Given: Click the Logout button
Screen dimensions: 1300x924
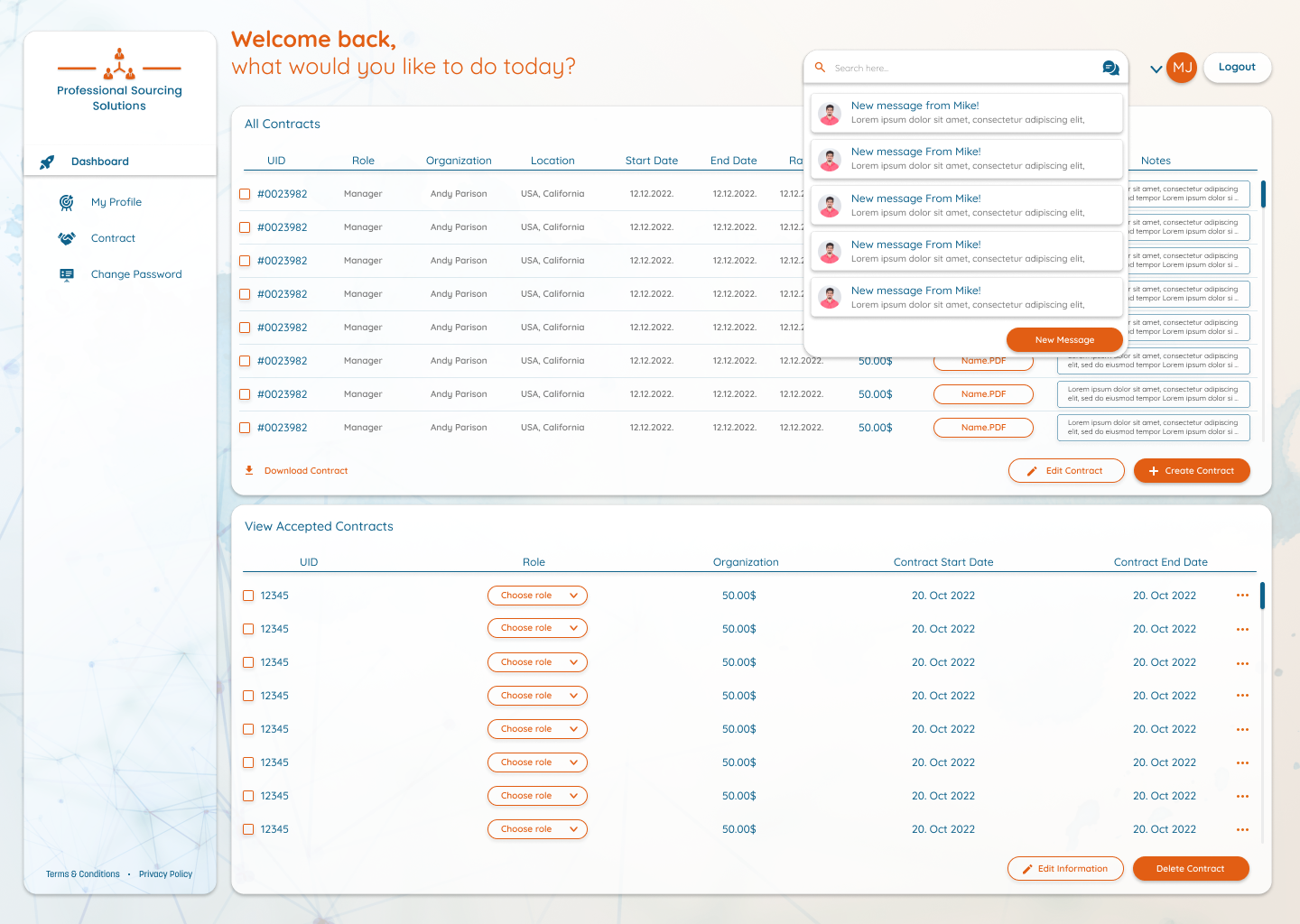Looking at the screenshot, I should click(x=1237, y=68).
